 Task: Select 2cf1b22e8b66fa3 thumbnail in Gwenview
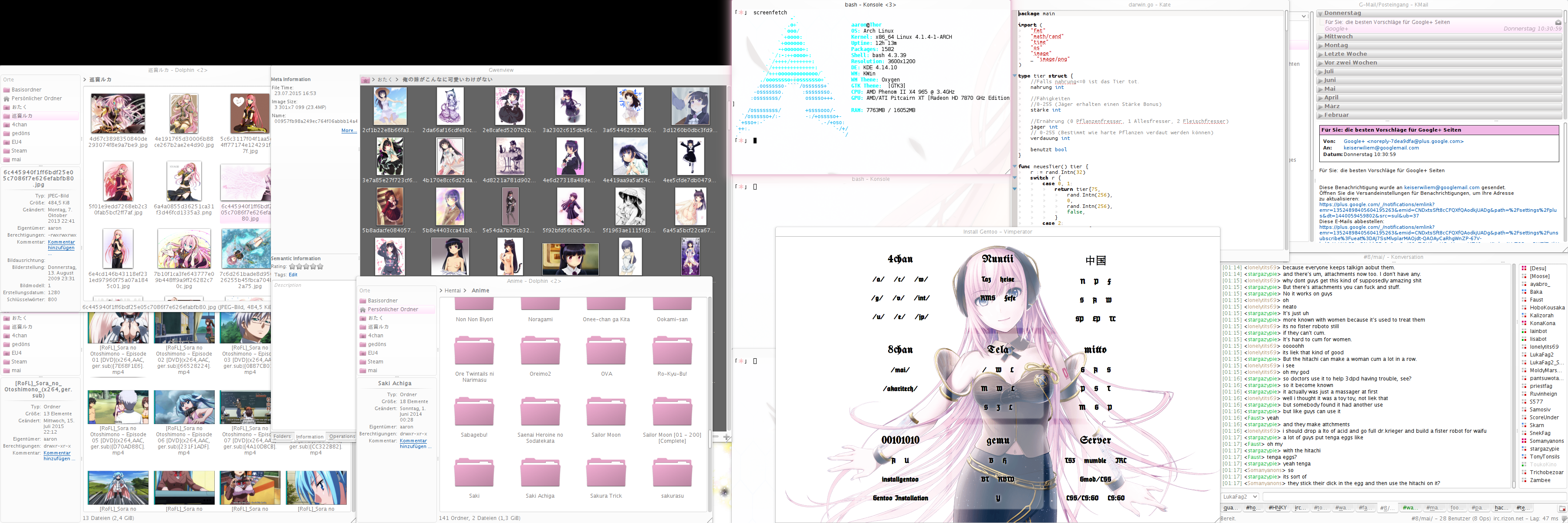tap(389, 110)
